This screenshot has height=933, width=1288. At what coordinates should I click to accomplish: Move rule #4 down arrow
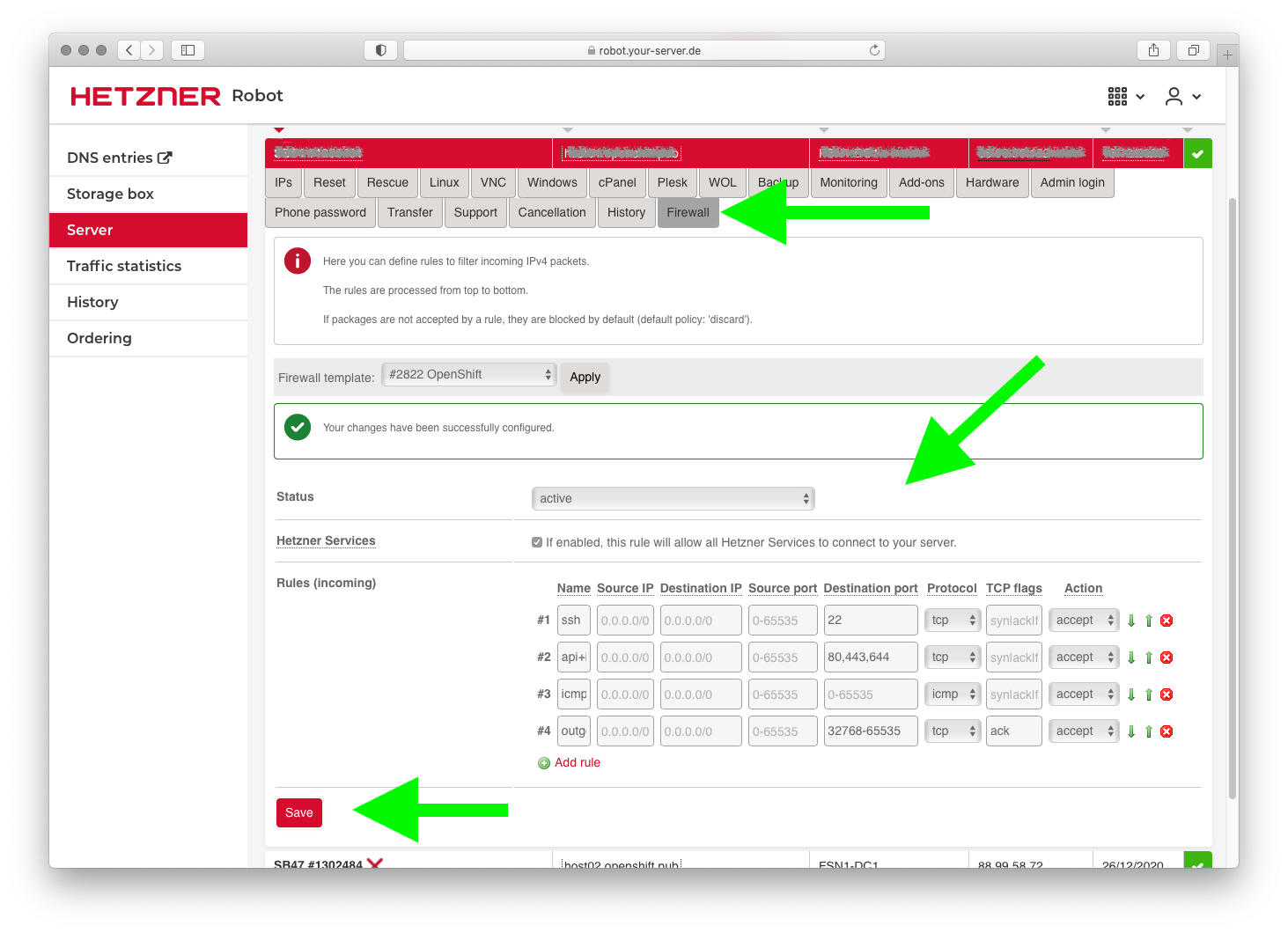pos(1131,731)
